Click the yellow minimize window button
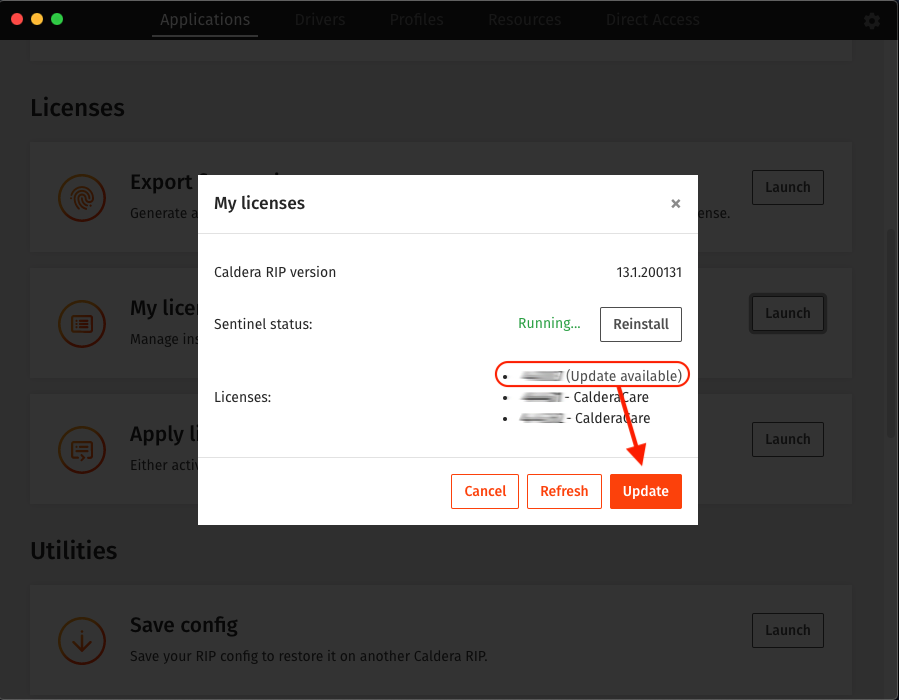This screenshot has width=899, height=700. coord(37,19)
